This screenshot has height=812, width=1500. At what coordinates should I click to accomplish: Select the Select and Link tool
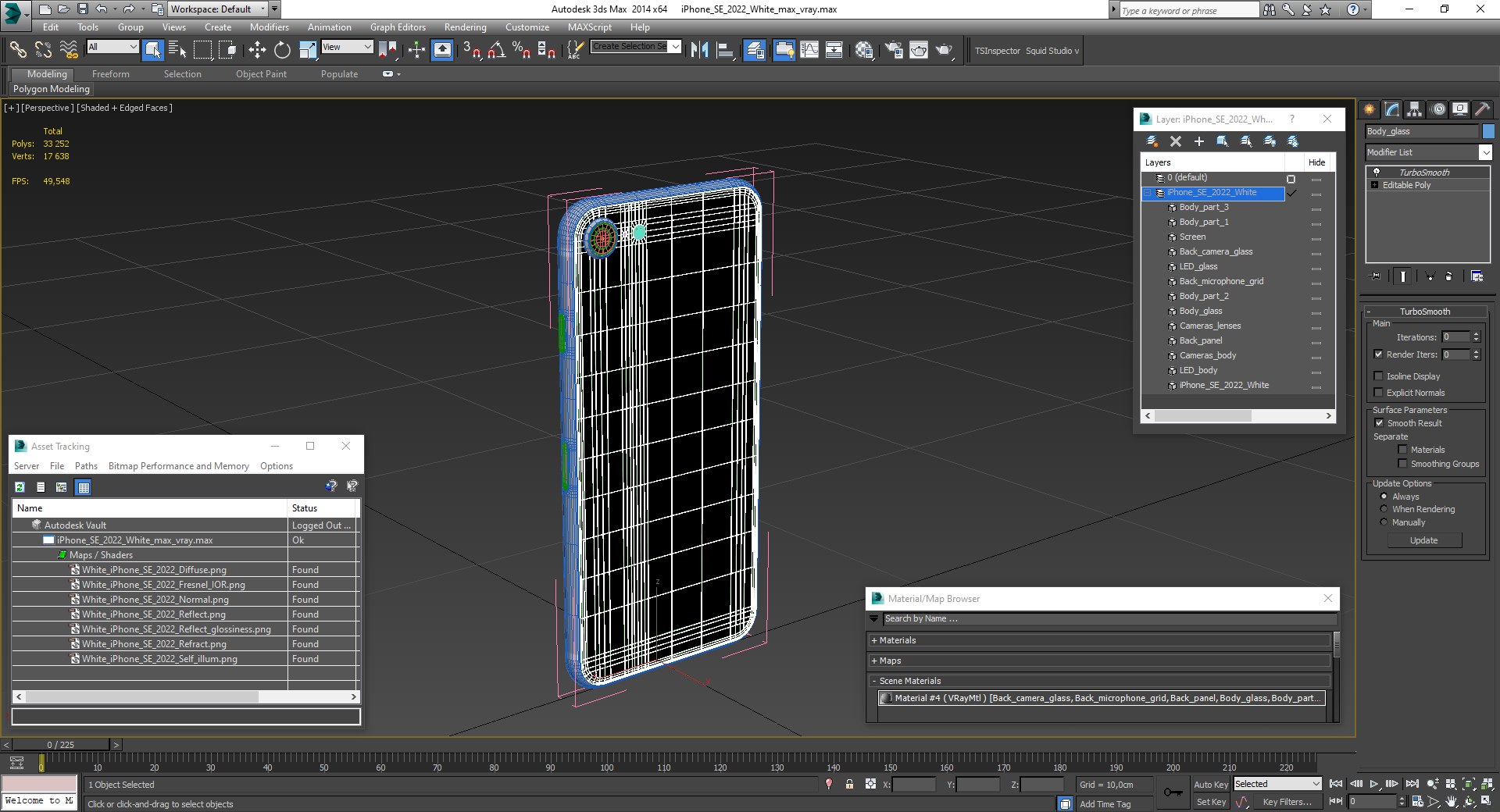point(17,50)
